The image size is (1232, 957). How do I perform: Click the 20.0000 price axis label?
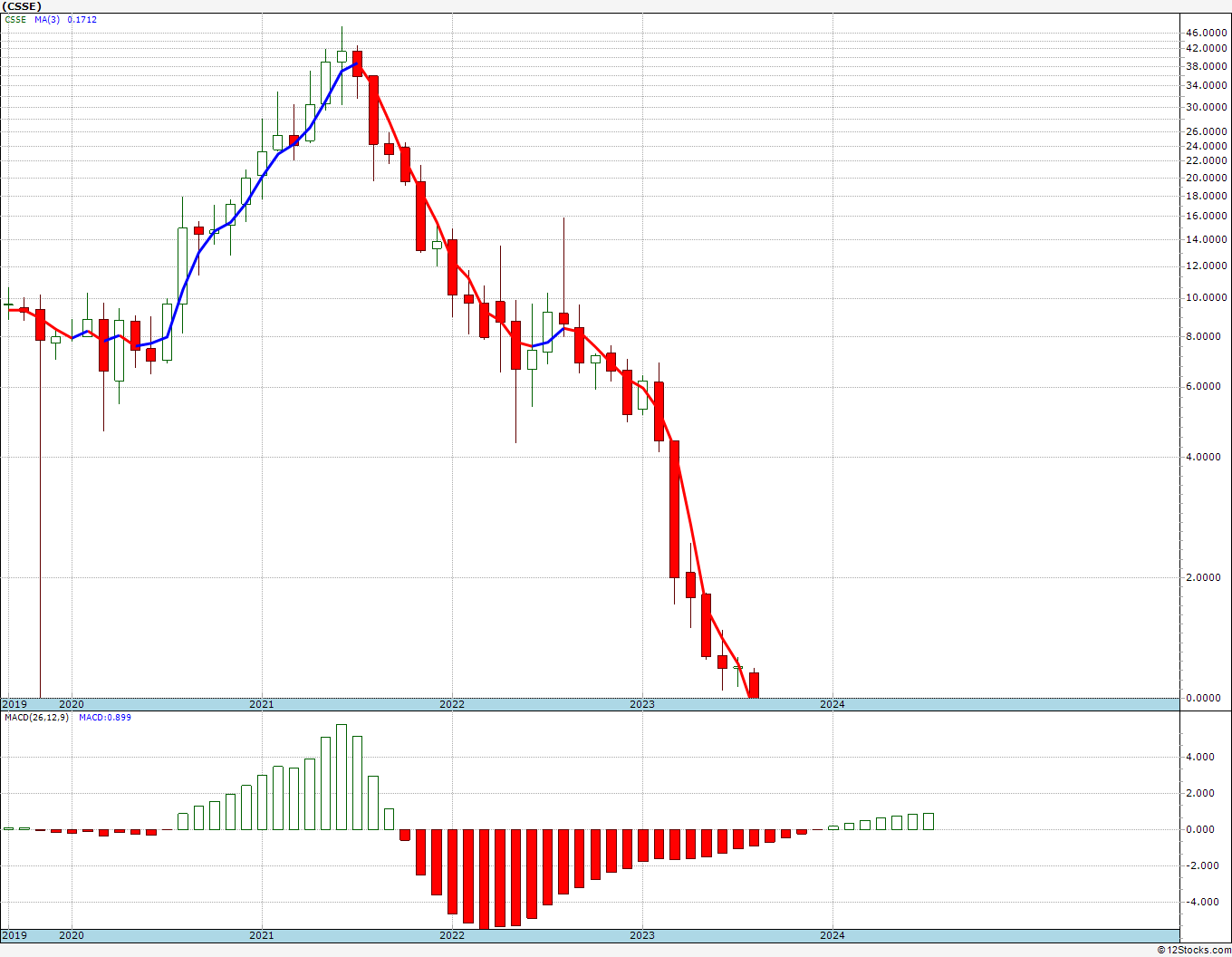coord(1206,179)
